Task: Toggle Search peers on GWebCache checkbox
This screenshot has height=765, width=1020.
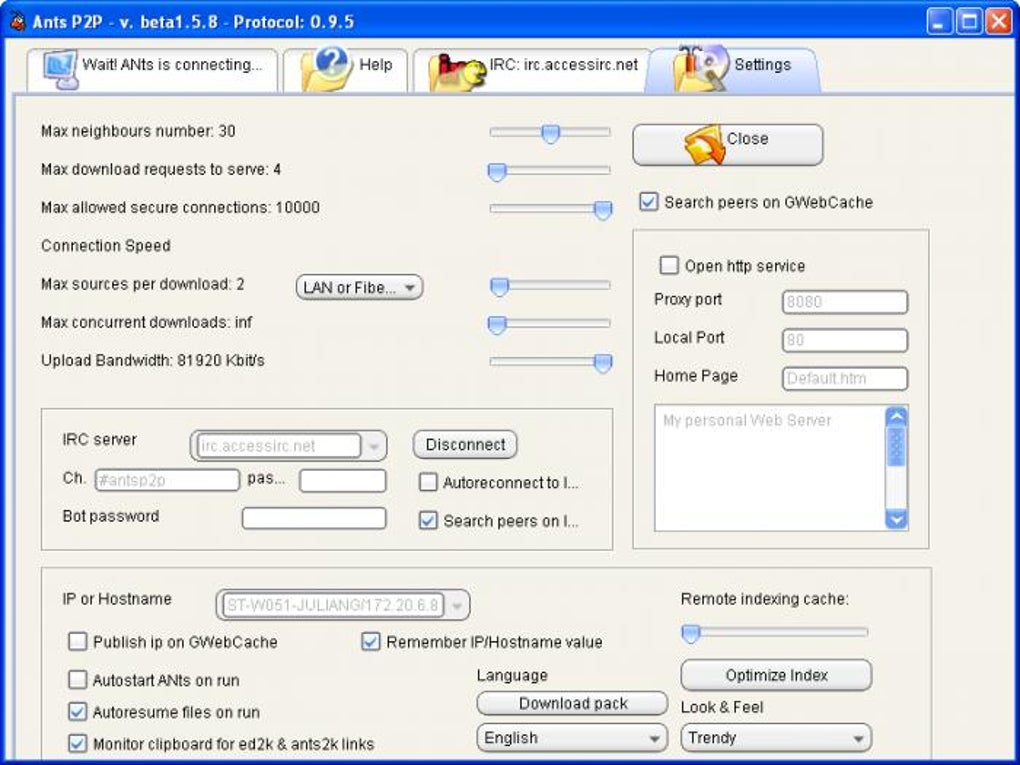Action: (x=648, y=202)
